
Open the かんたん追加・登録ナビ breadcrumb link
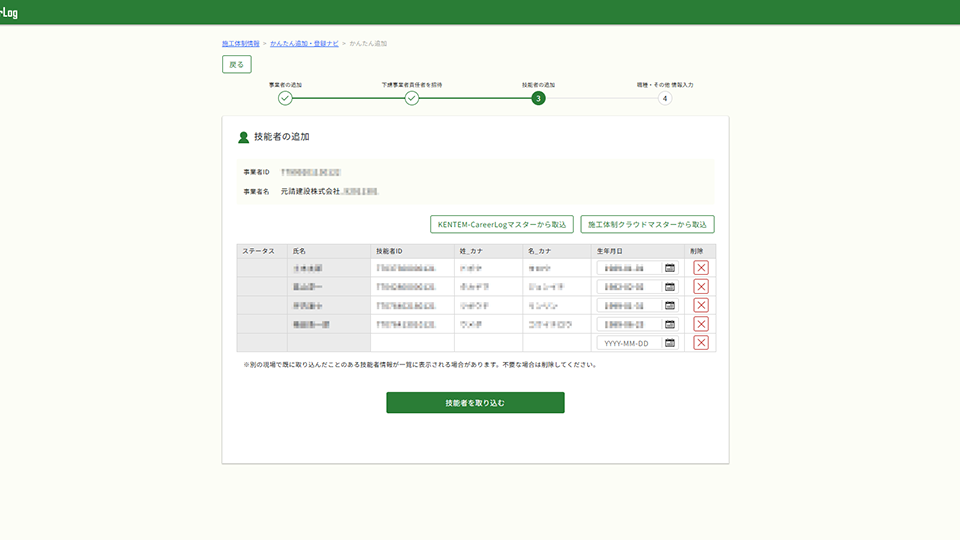tap(304, 43)
